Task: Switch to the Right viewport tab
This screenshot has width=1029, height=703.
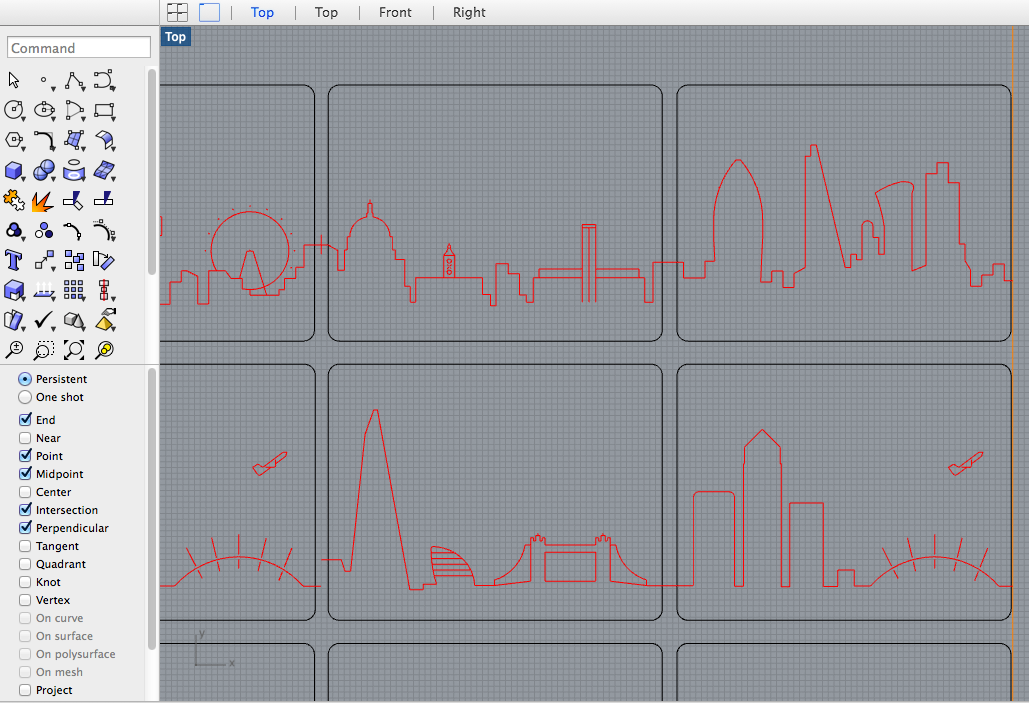Action: (469, 12)
